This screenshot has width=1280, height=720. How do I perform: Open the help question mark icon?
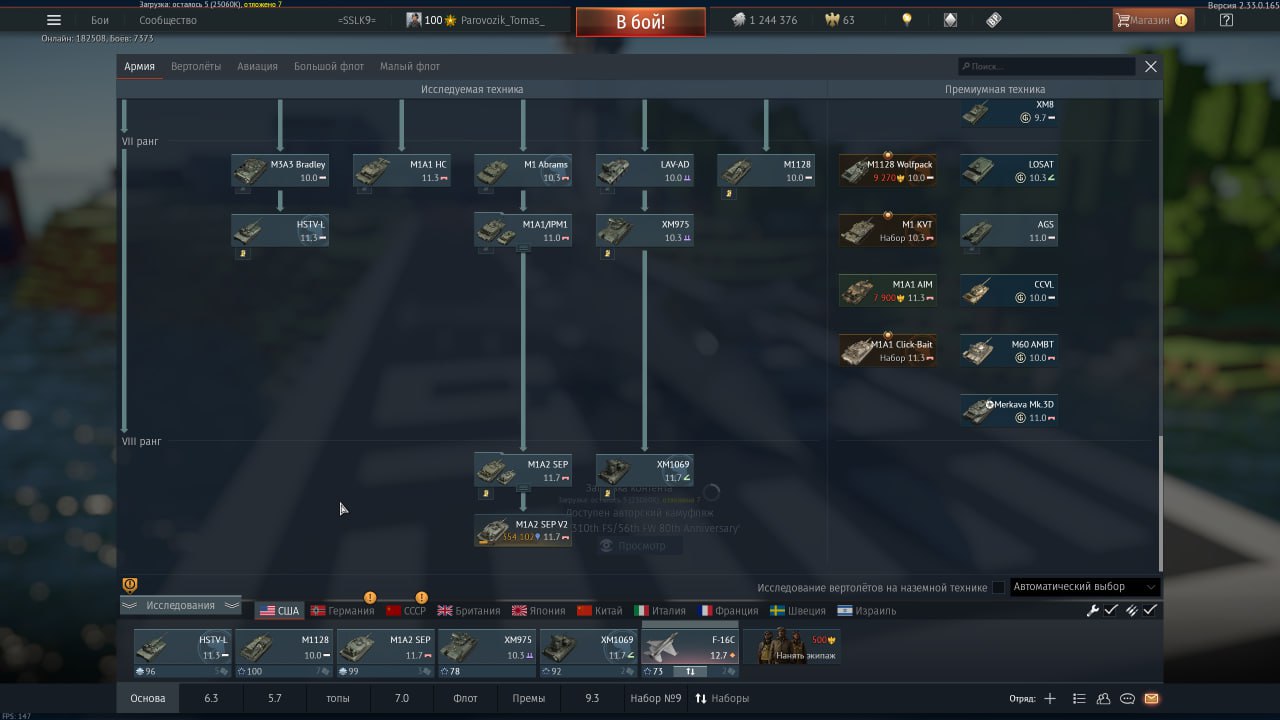tap(1227, 20)
